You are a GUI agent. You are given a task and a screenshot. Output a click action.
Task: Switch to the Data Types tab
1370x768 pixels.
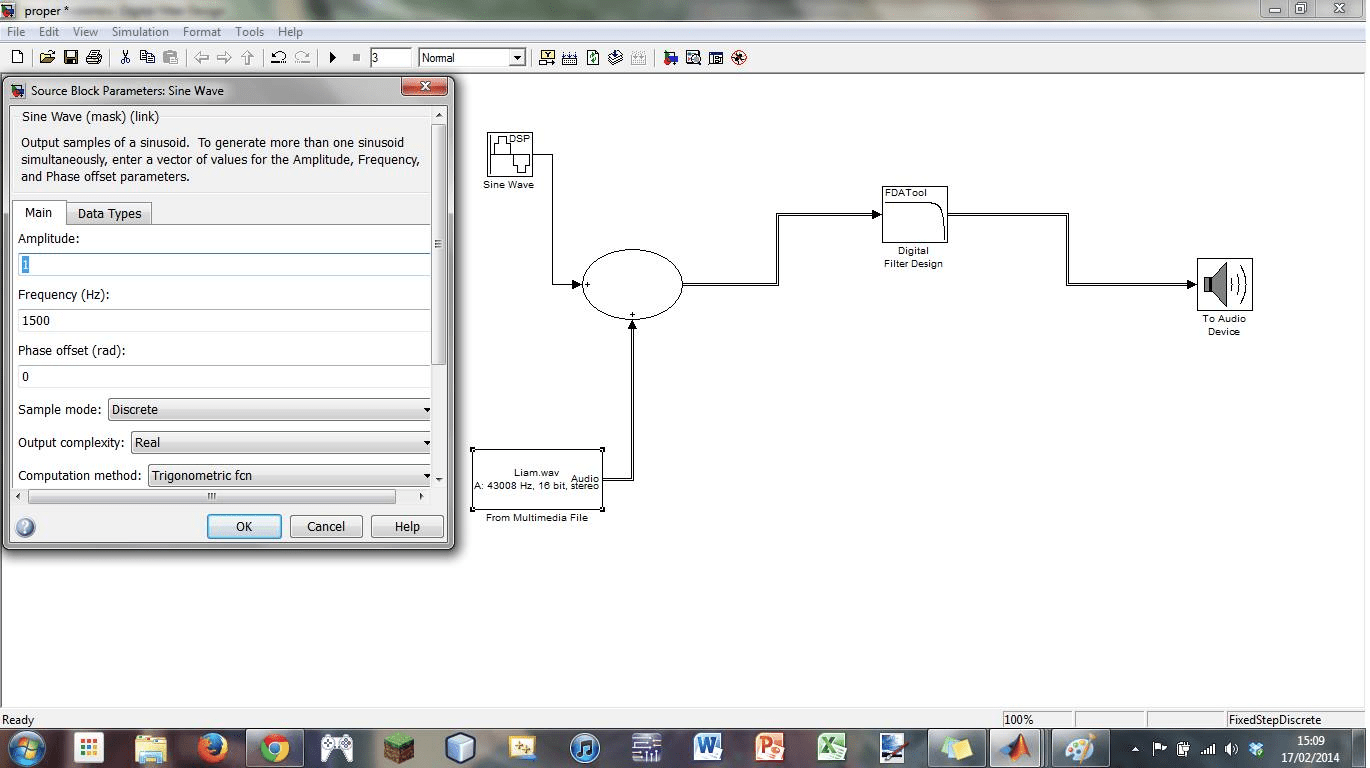109,213
